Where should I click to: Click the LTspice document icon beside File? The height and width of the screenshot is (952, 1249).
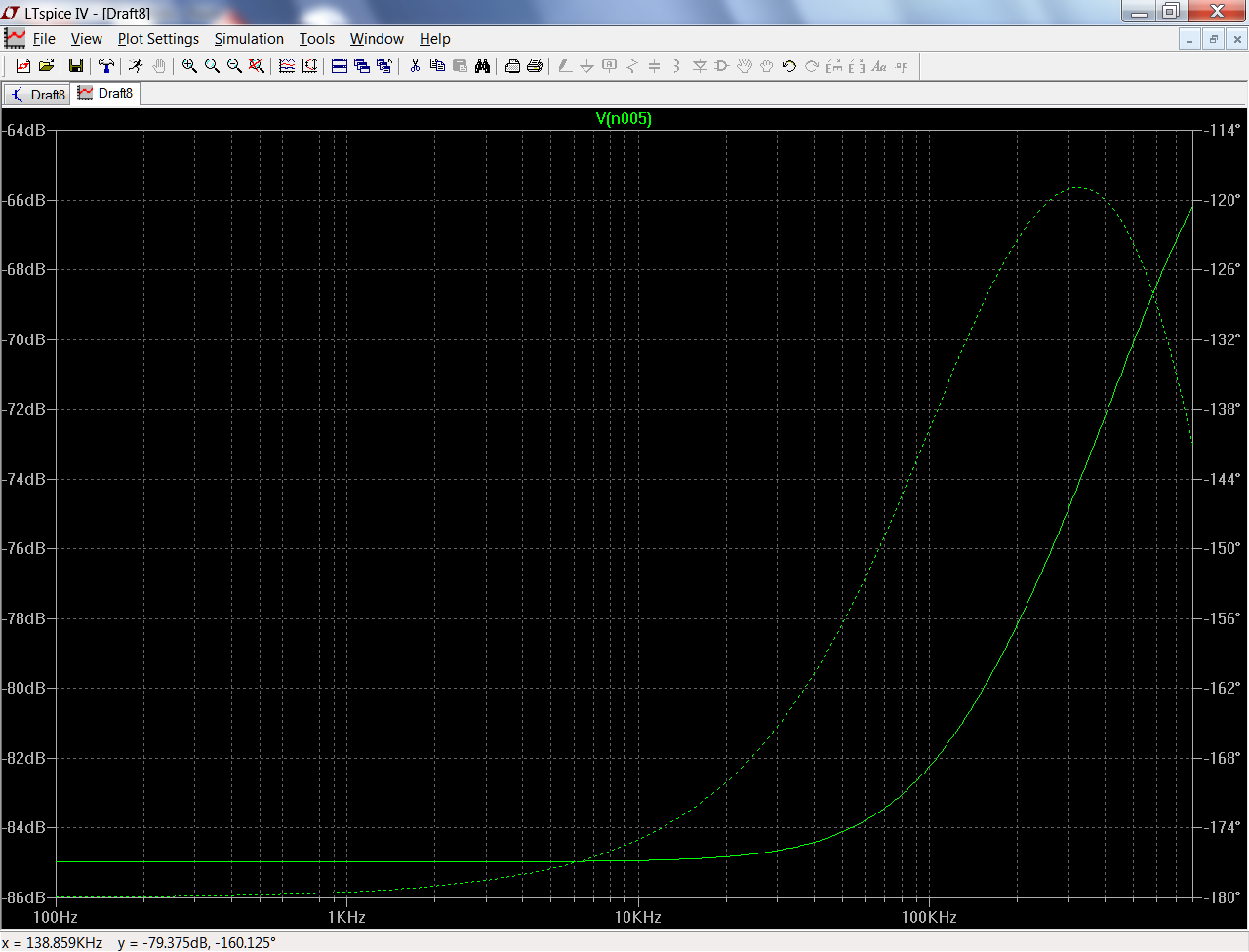[15, 38]
